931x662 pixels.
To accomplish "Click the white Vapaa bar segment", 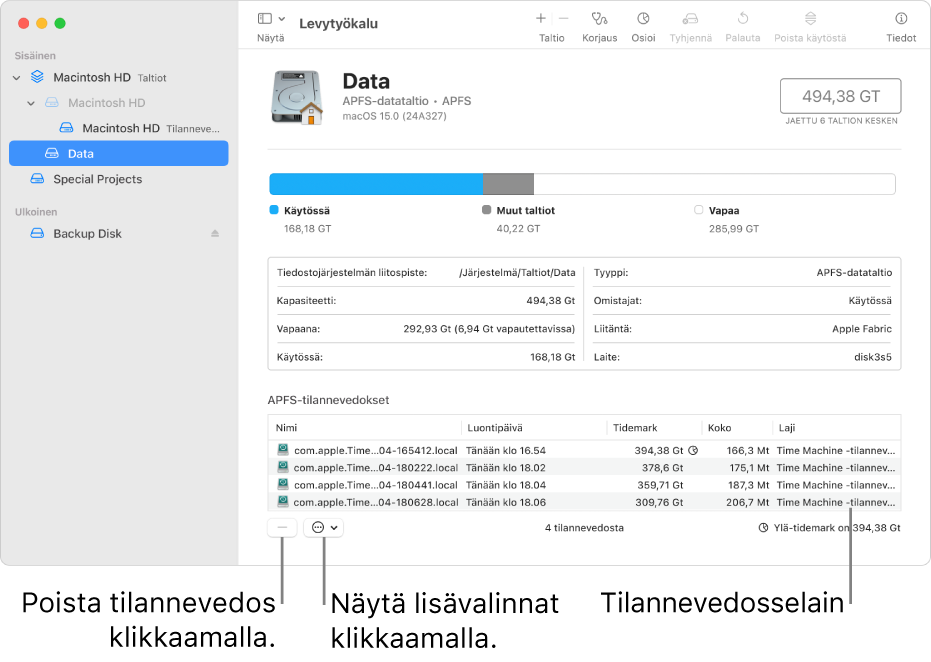I will 714,184.
